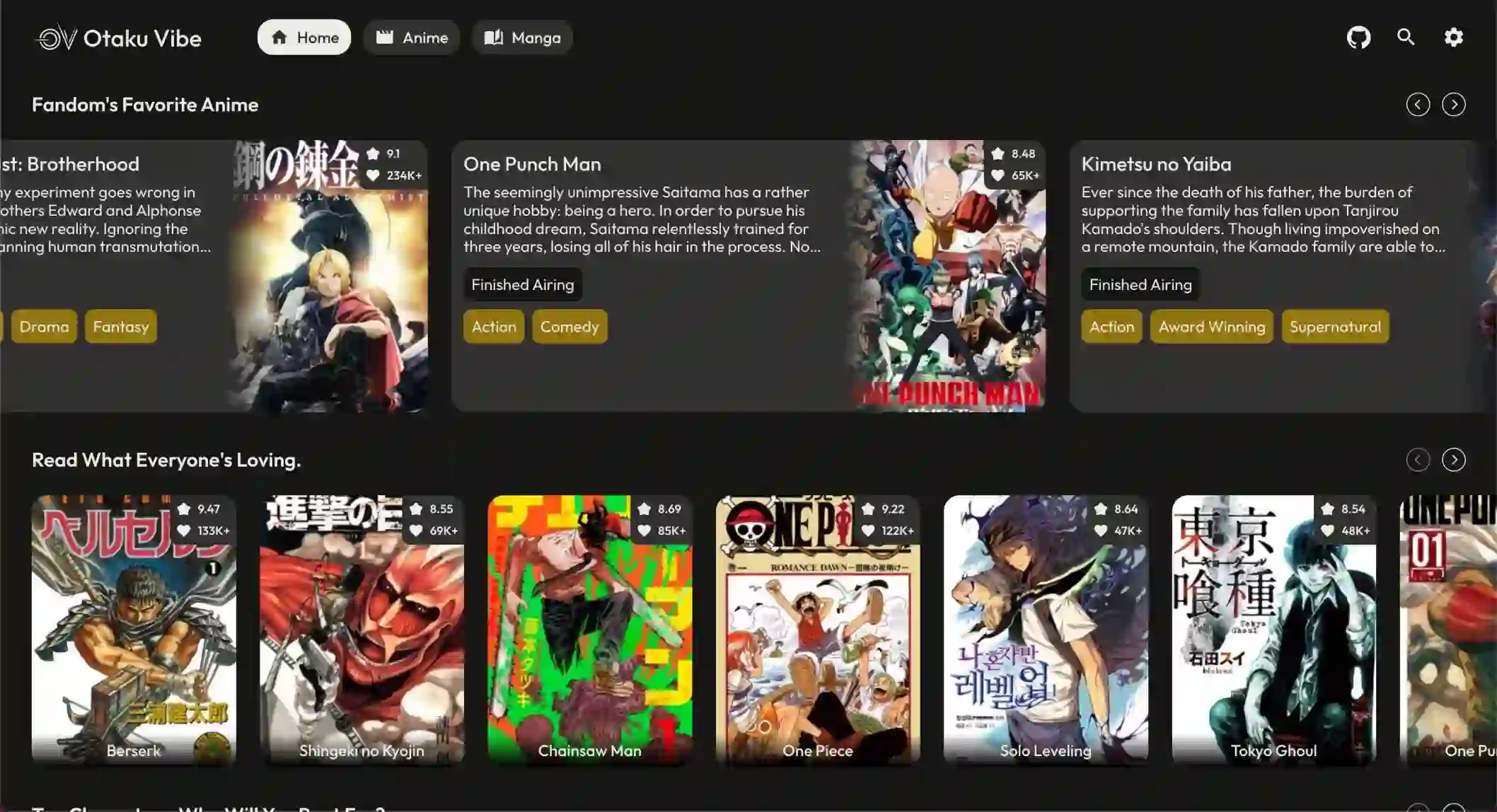This screenshot has height=812, width=1497.
Task: Show next Fandom's Favorite Anime cards
Action: [1454, 105]
